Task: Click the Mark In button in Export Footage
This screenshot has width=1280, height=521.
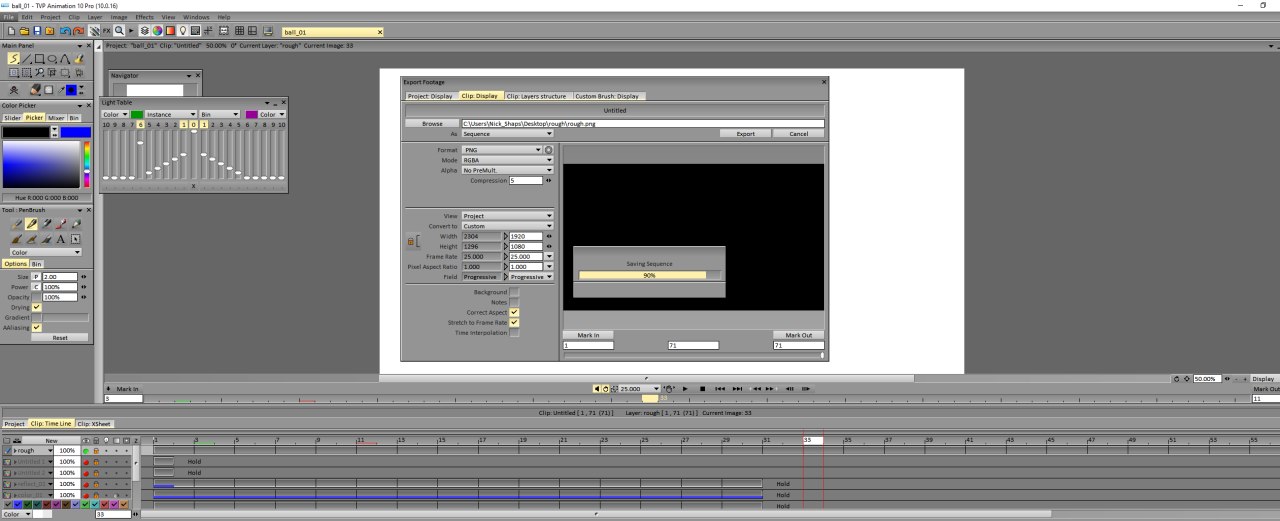Action: tap(588, 335)
